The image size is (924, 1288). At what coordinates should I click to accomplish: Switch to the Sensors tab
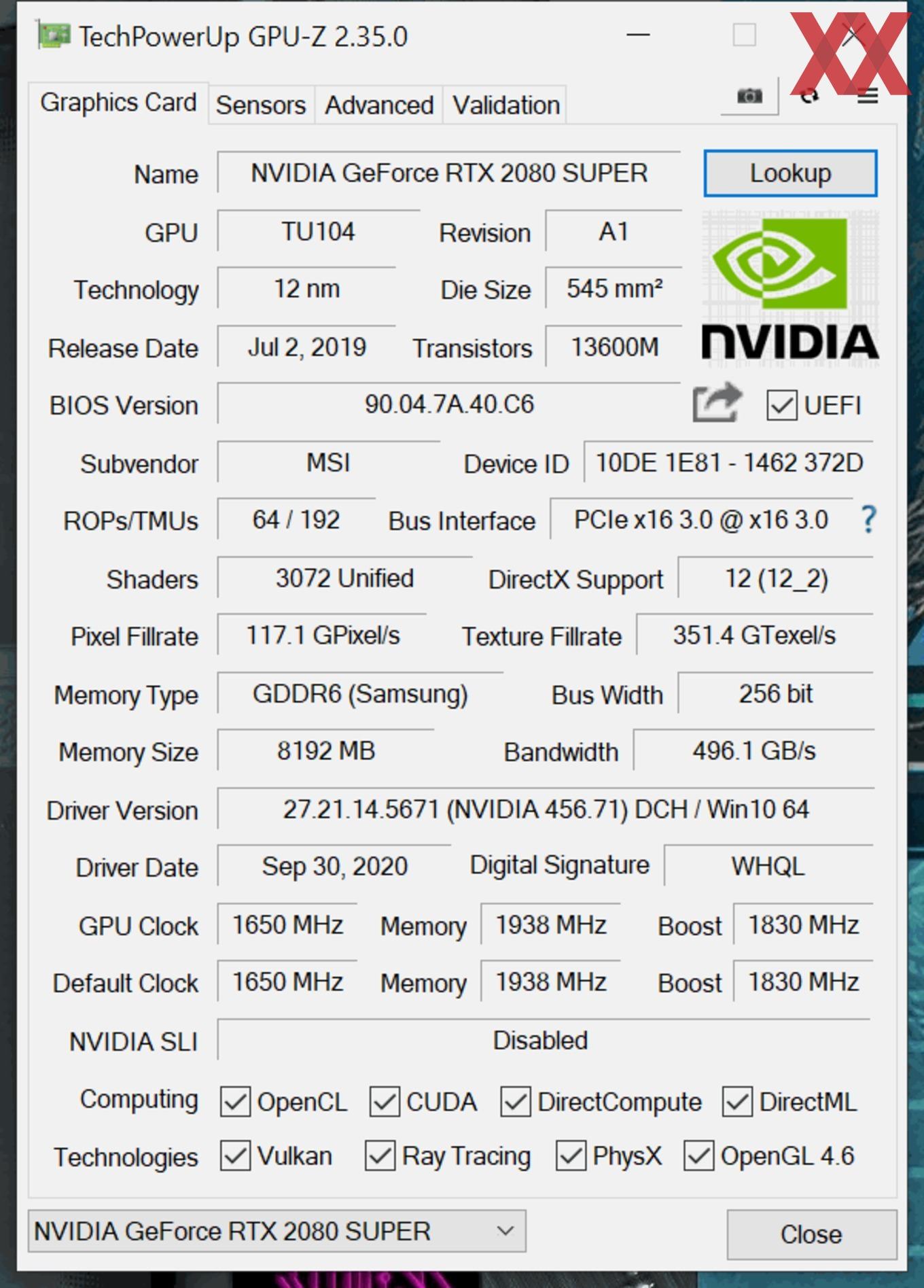coord(261,105)
